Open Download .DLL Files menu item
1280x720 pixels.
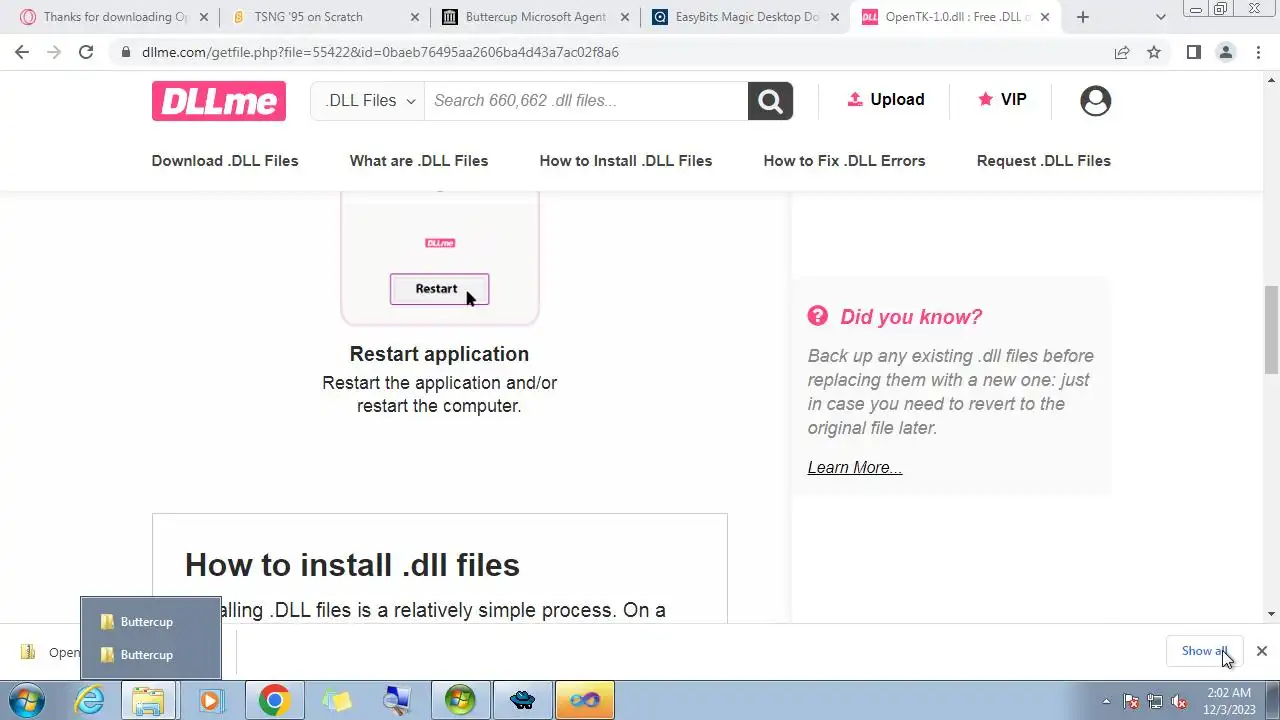coord(225,160)
